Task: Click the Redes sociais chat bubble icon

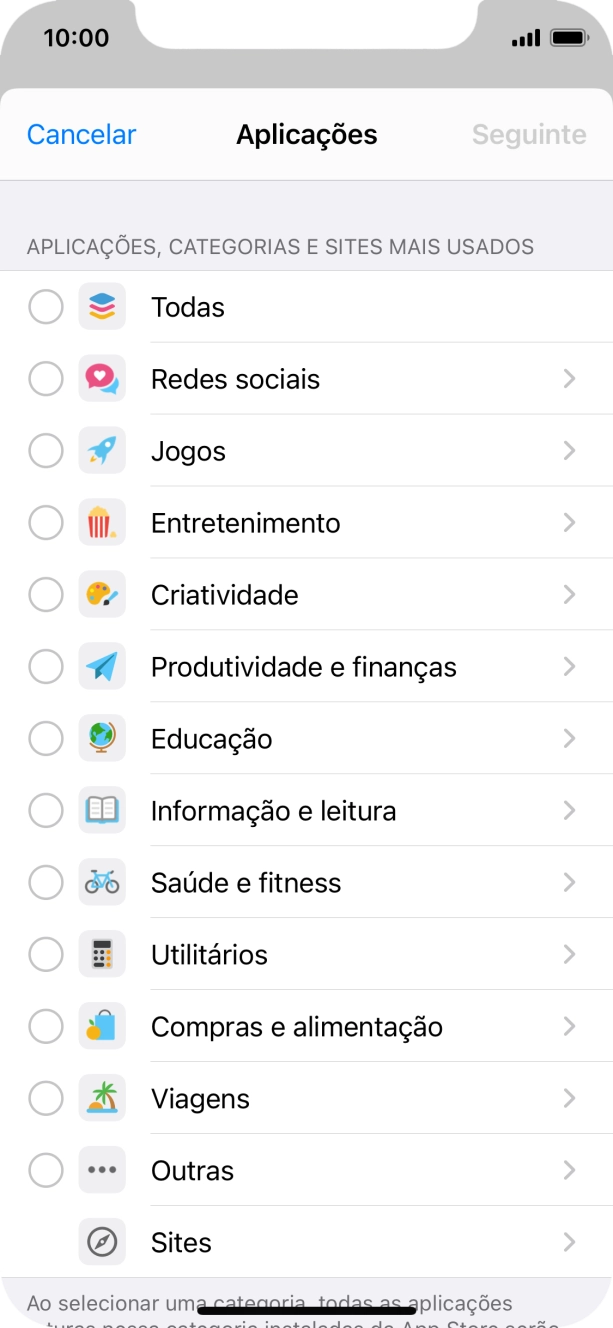Action: [x=102, y=379]
